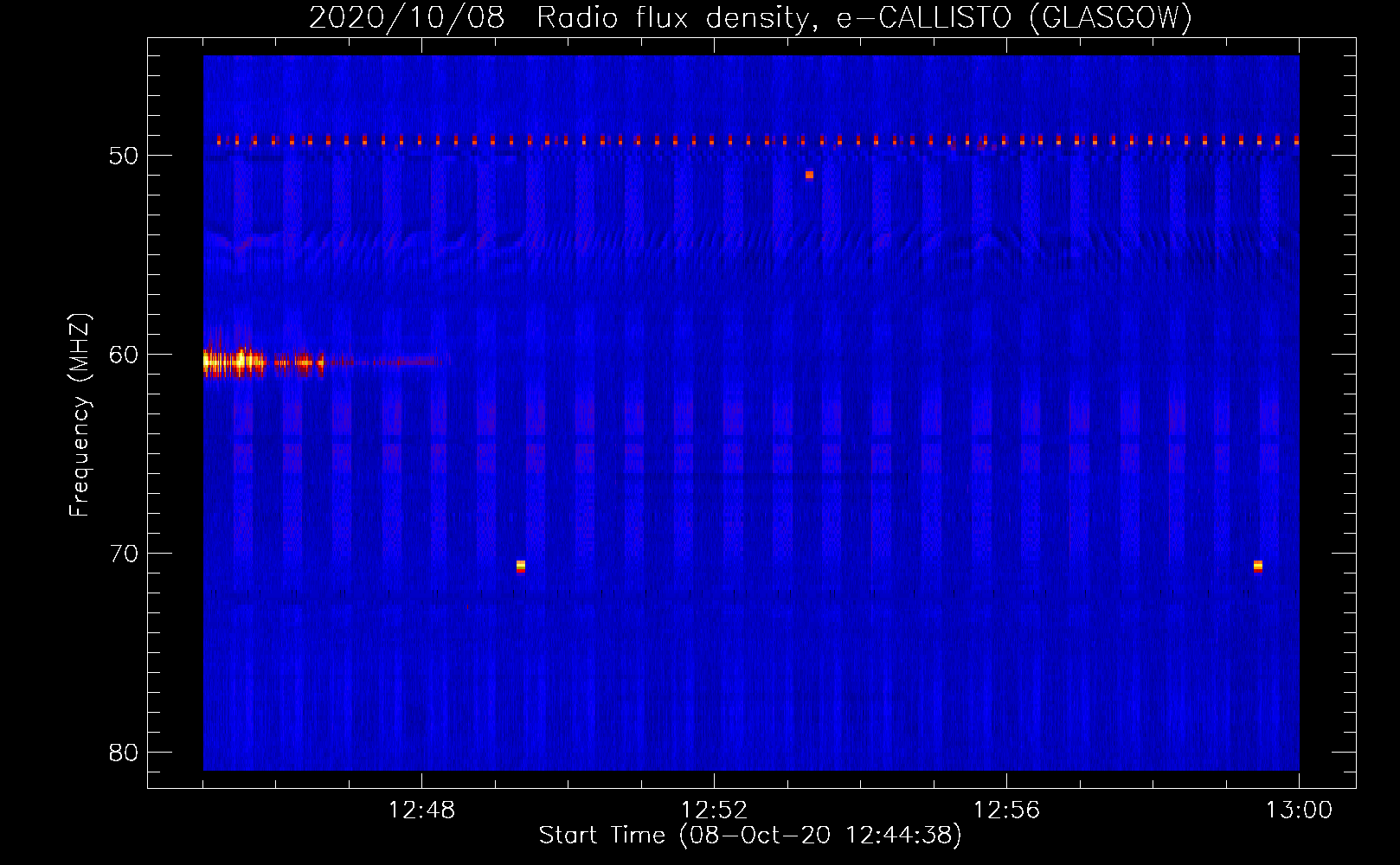Click the 12:56 time axis label
Image resolution: width=1400 pixels, height=865 pixels.
1006,811
